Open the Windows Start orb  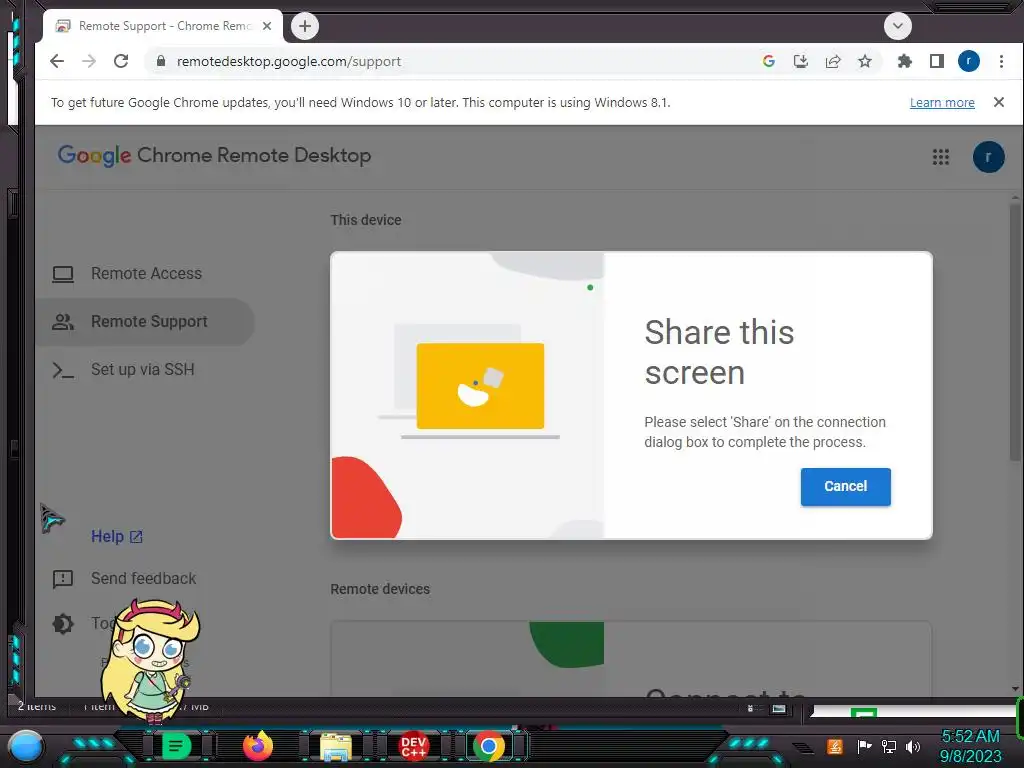[26, 746]
